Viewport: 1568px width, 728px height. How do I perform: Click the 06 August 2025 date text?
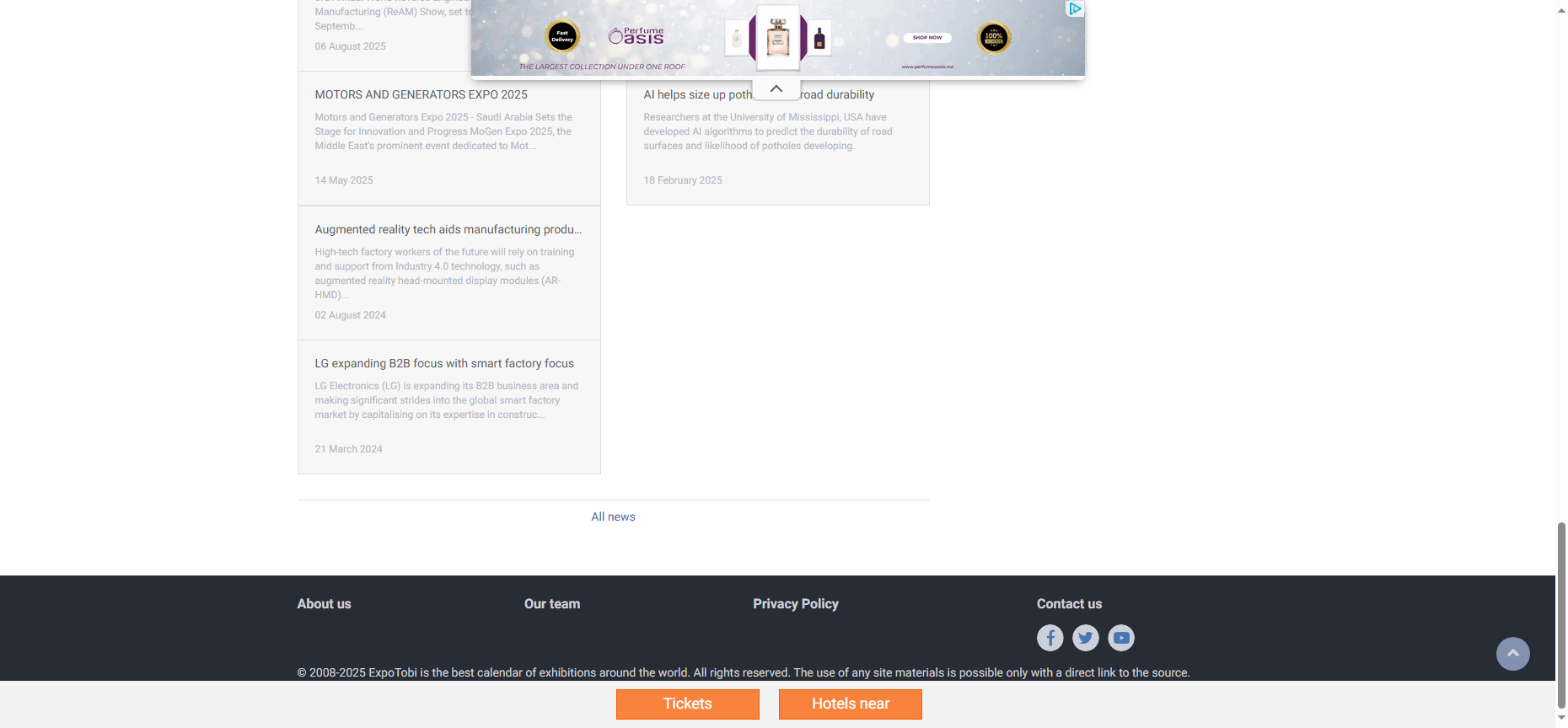[351, 46]
